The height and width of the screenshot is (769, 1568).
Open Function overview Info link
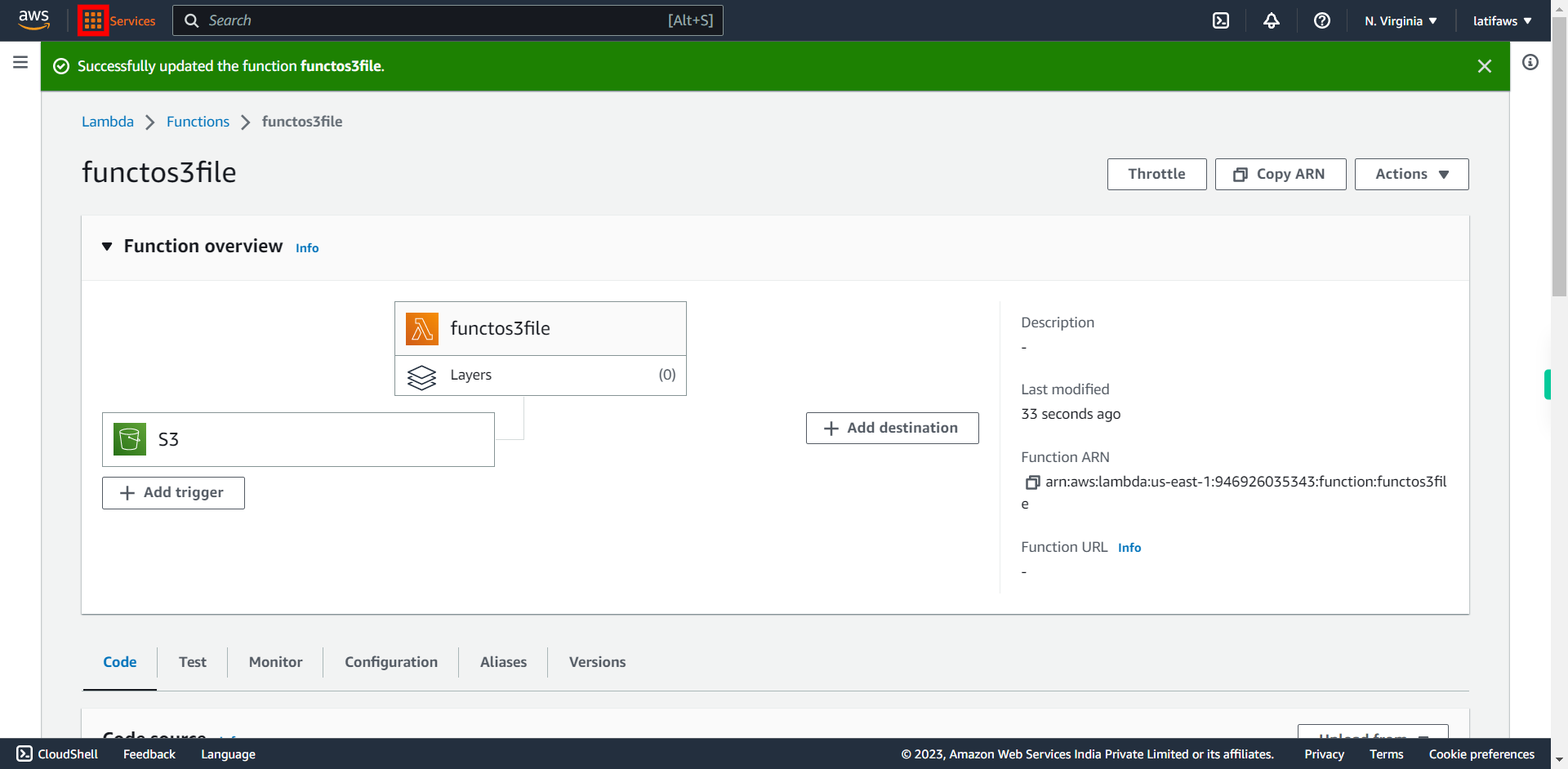click(307, 248)
